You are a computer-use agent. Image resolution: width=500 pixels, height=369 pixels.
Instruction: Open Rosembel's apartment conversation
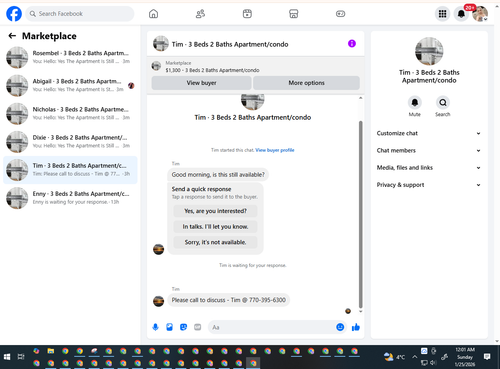coord(70,57)
